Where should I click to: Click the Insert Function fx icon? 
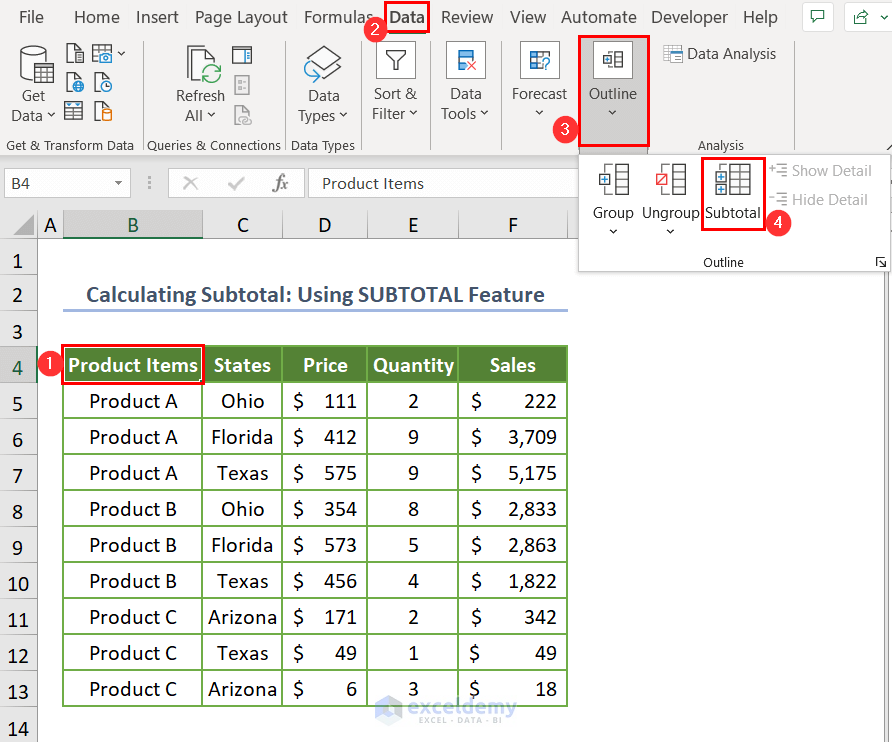(x=281, y=183)
